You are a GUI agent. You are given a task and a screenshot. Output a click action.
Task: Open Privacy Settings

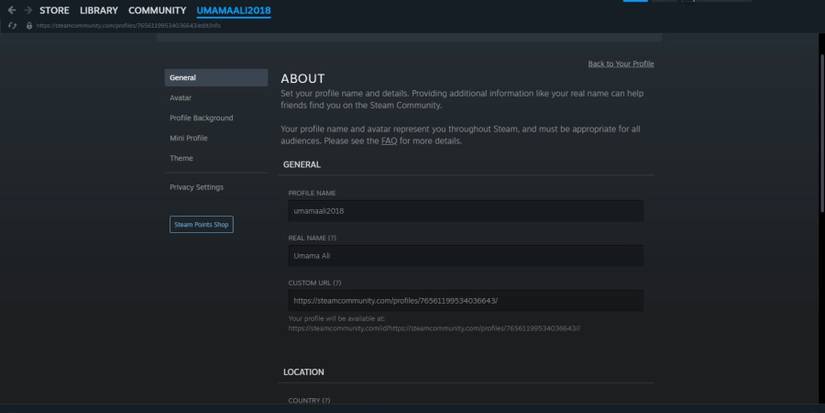196,187
